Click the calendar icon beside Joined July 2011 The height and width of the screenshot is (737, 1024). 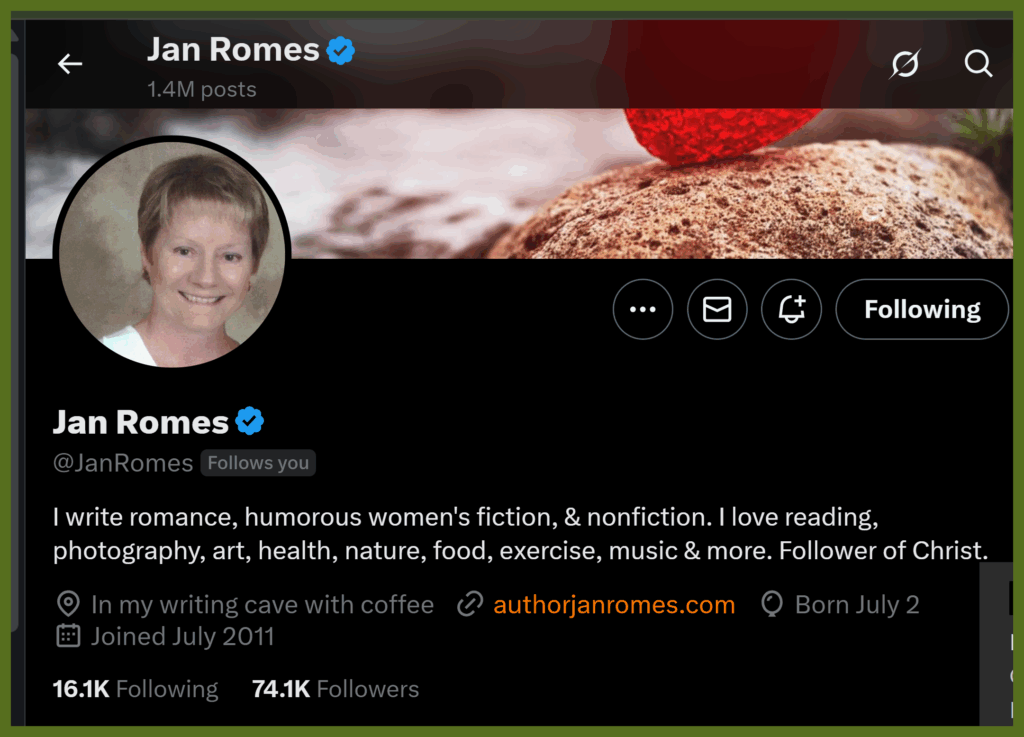(69, 636)
